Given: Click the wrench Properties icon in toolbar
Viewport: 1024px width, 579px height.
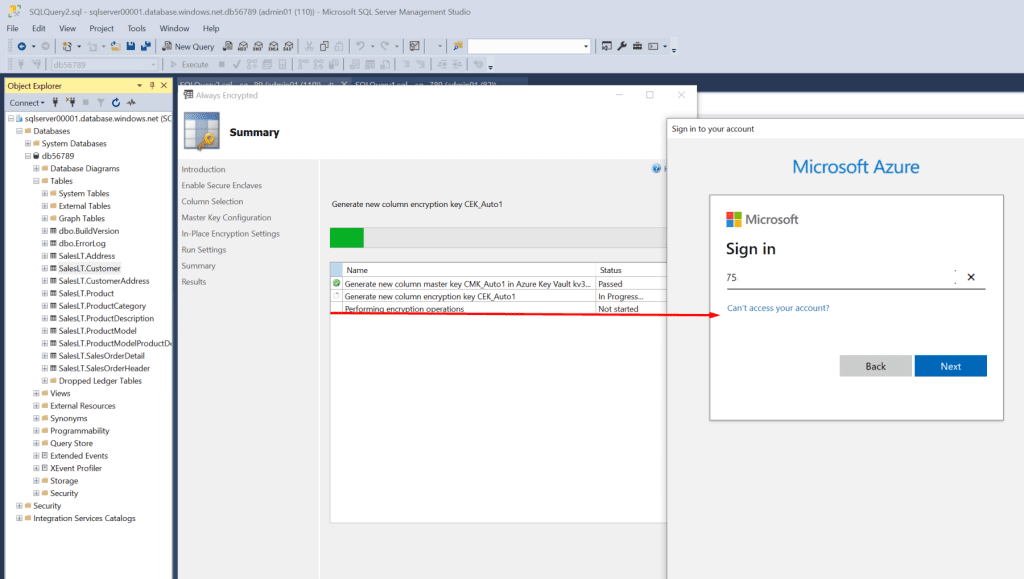Looking at the screenshot, I should click(621, 46).
